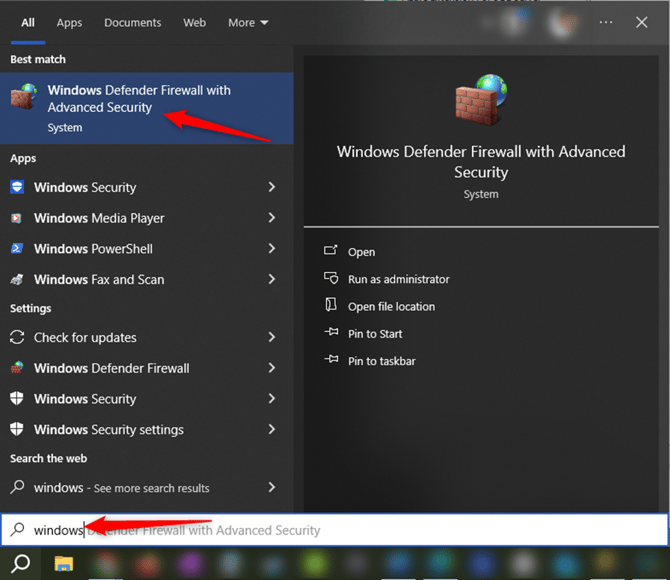The image size is (670, 580).
Task: Switch to the Documents search tab
Action: pyautogui.click(x=132, y=22)
